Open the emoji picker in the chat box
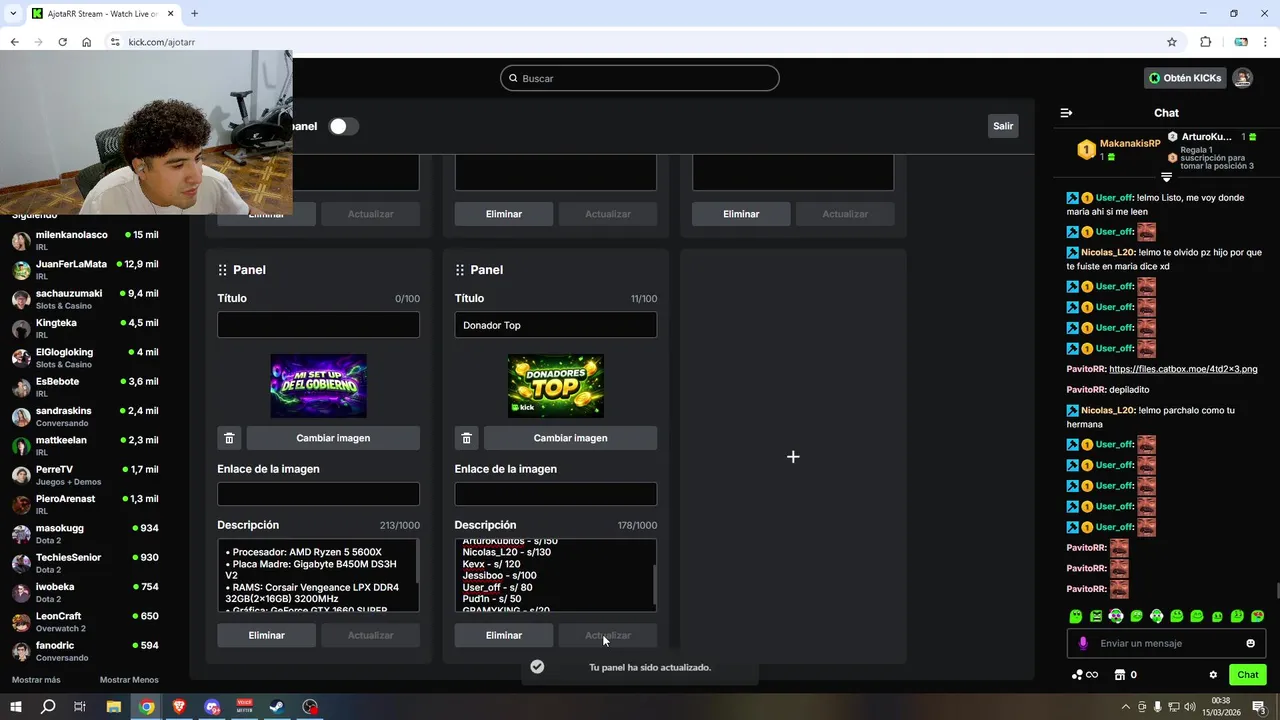This screenshot has height=720, width=1280. 1250,643
